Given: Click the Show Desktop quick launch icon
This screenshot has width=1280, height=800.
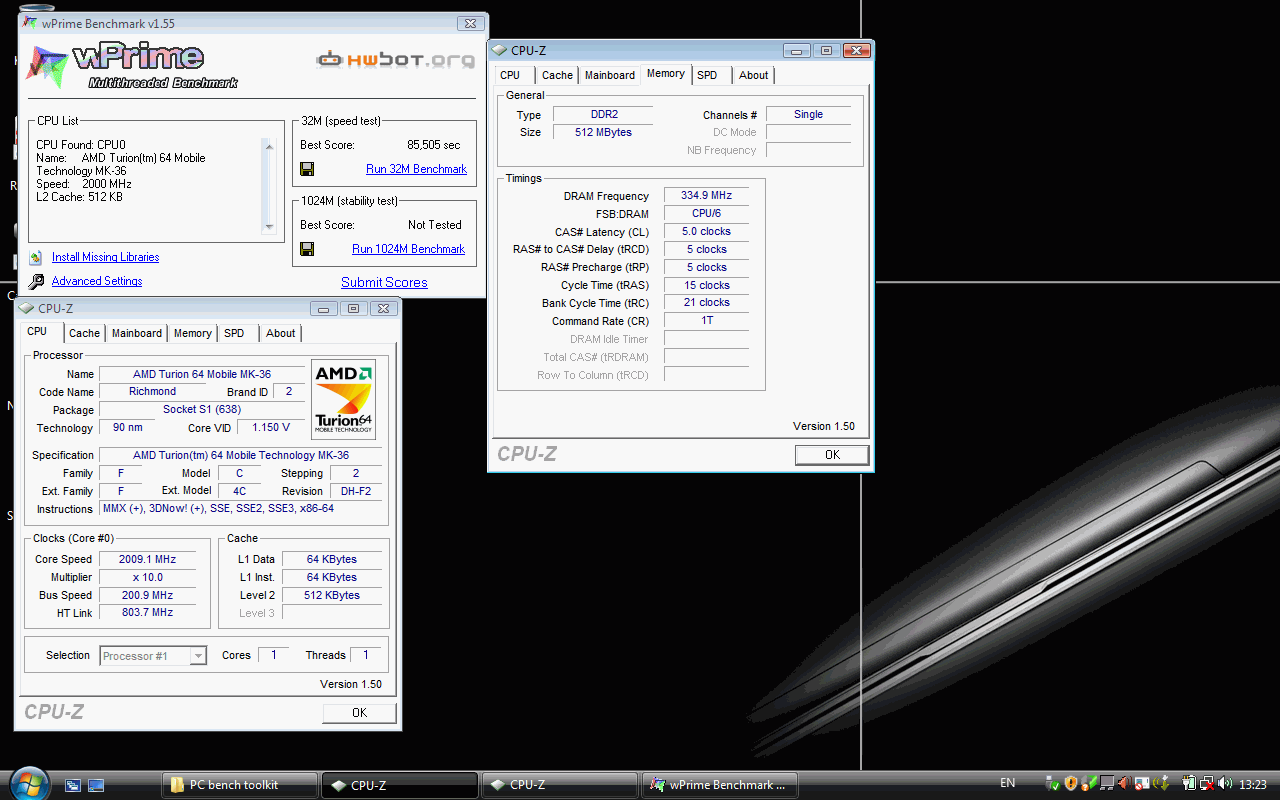Looking at the screenshot, I should pos(96,785).
